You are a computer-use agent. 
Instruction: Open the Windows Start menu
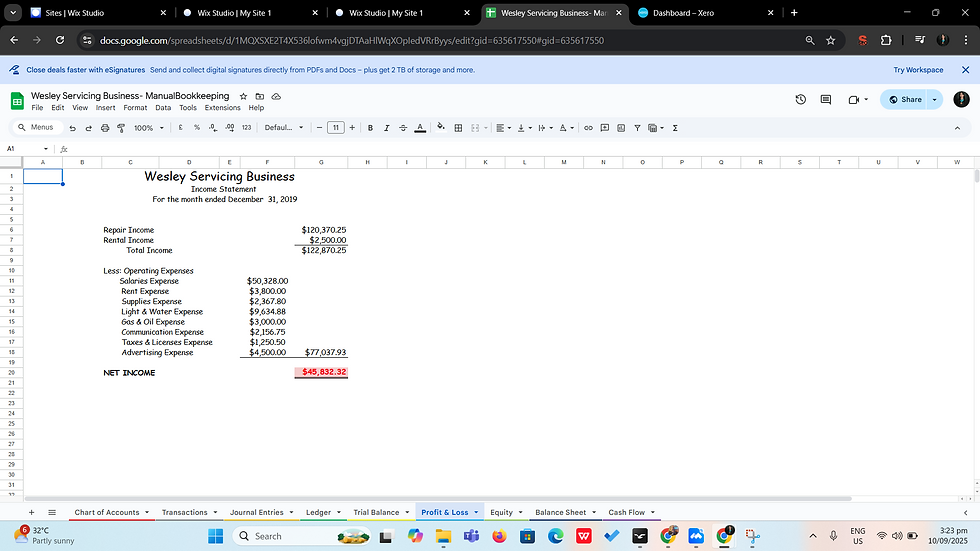pyautogui.click(x=216, y=536)
